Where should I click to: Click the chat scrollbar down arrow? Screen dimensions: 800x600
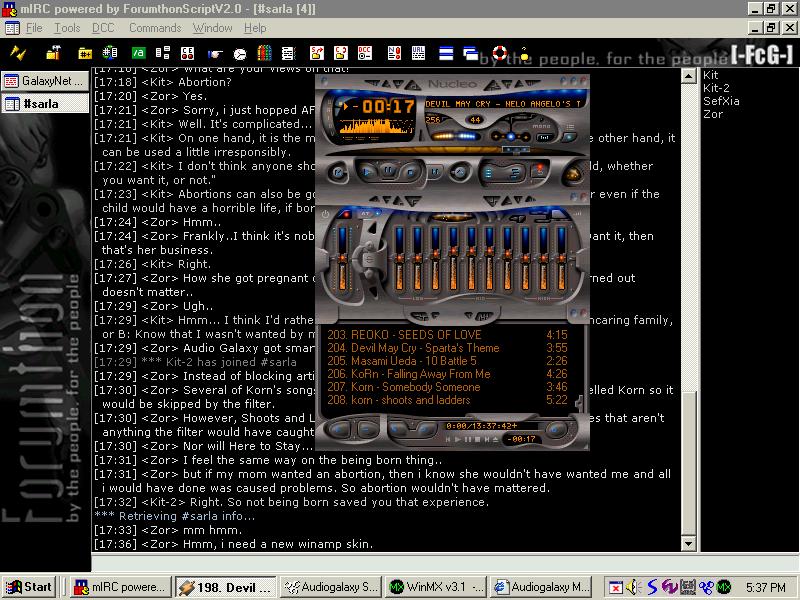click(689, 544)
